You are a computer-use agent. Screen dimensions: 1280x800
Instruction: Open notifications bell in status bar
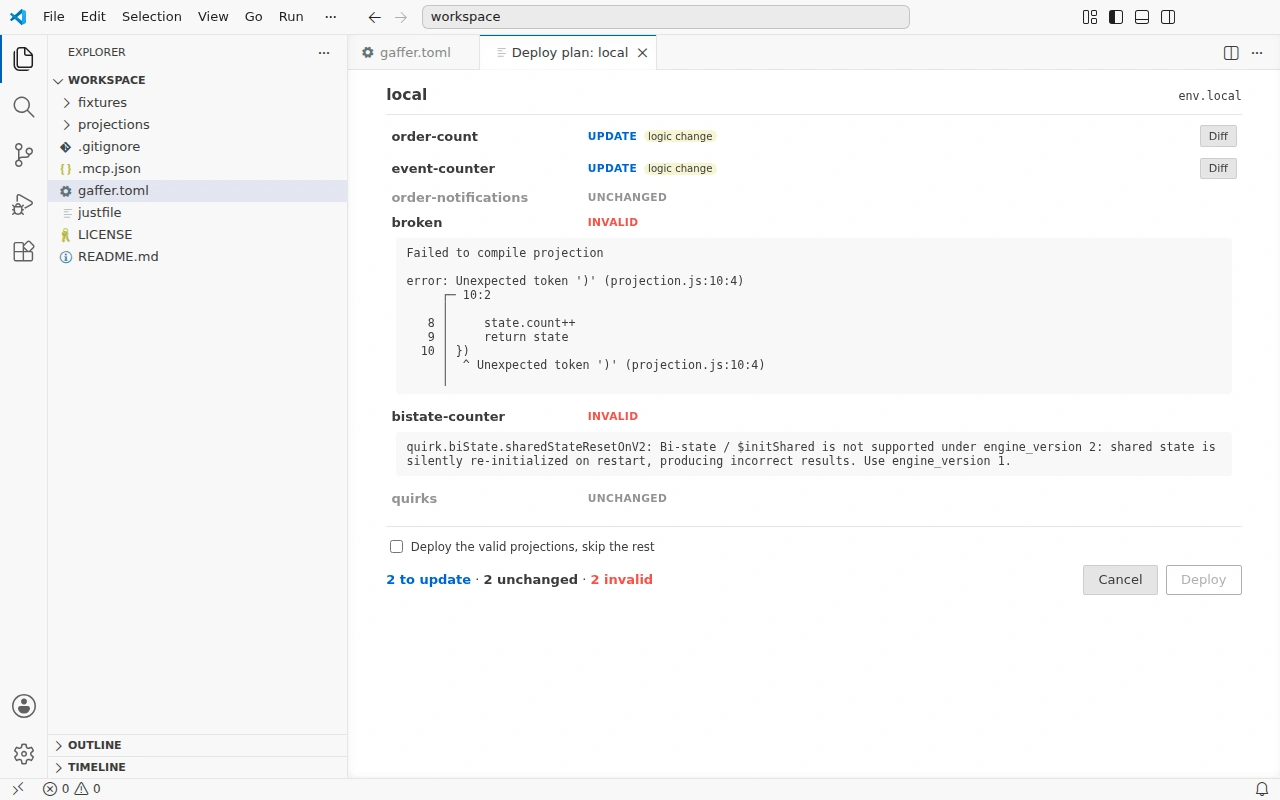(x=1262, y=789)
